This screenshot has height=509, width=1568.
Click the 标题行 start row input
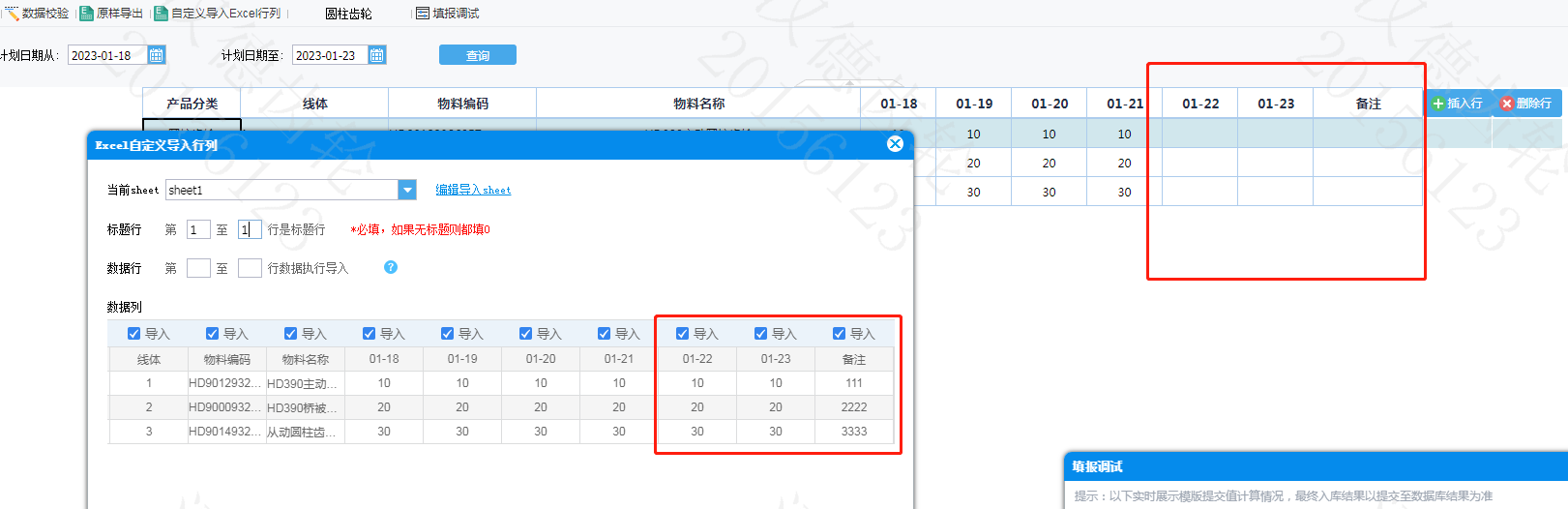198,229
